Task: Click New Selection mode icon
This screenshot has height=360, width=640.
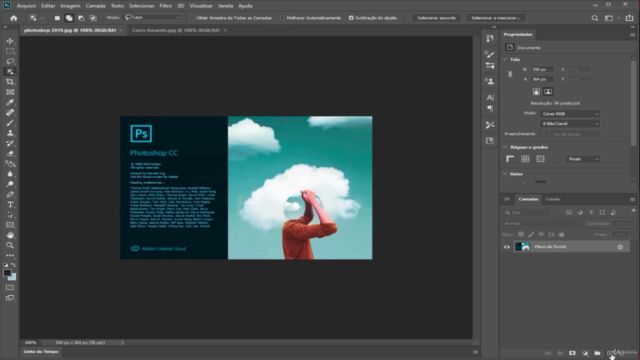Action: point(57,18)
